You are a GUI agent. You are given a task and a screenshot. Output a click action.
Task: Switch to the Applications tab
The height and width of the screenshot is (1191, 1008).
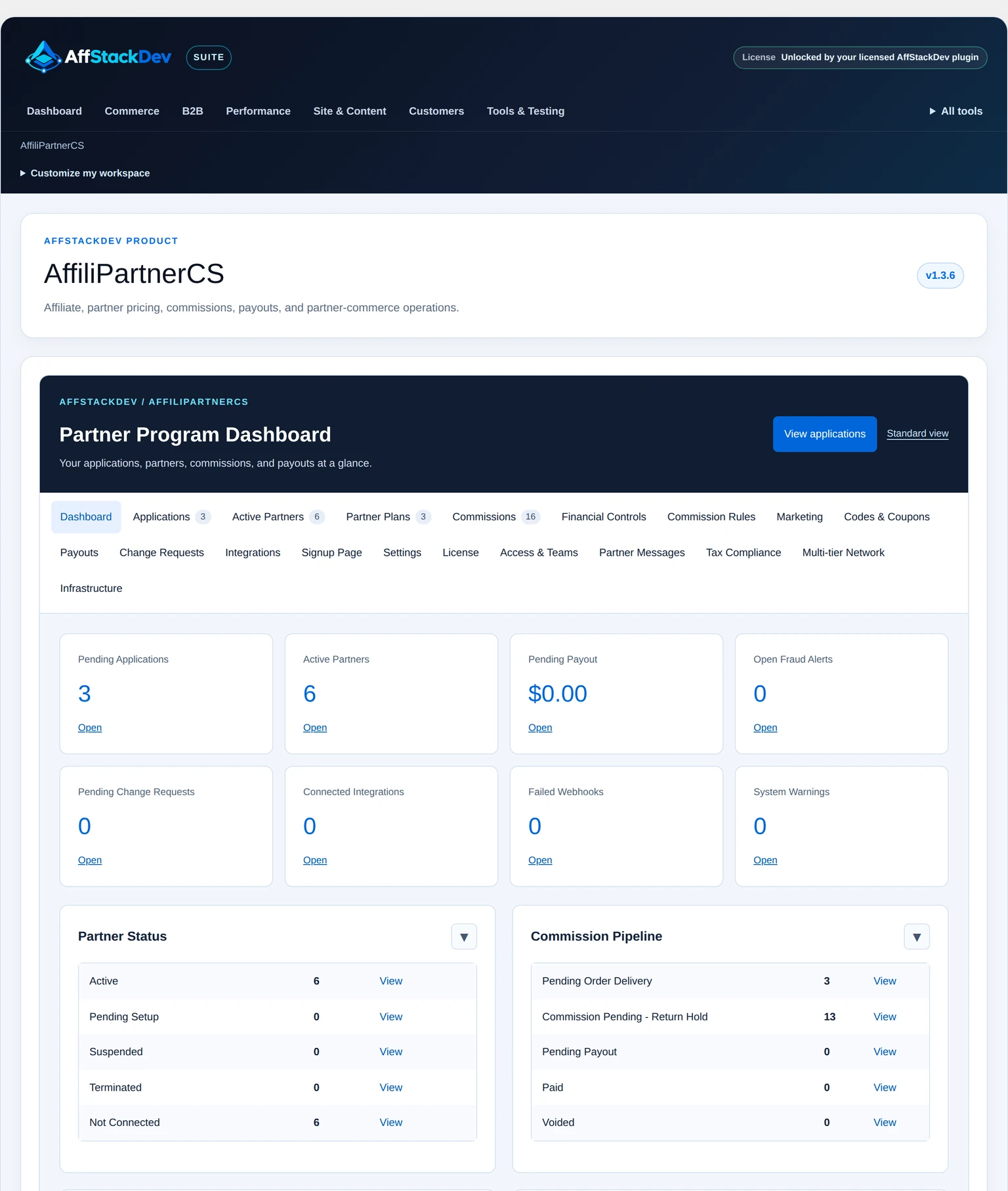click(x=171, y=517)
